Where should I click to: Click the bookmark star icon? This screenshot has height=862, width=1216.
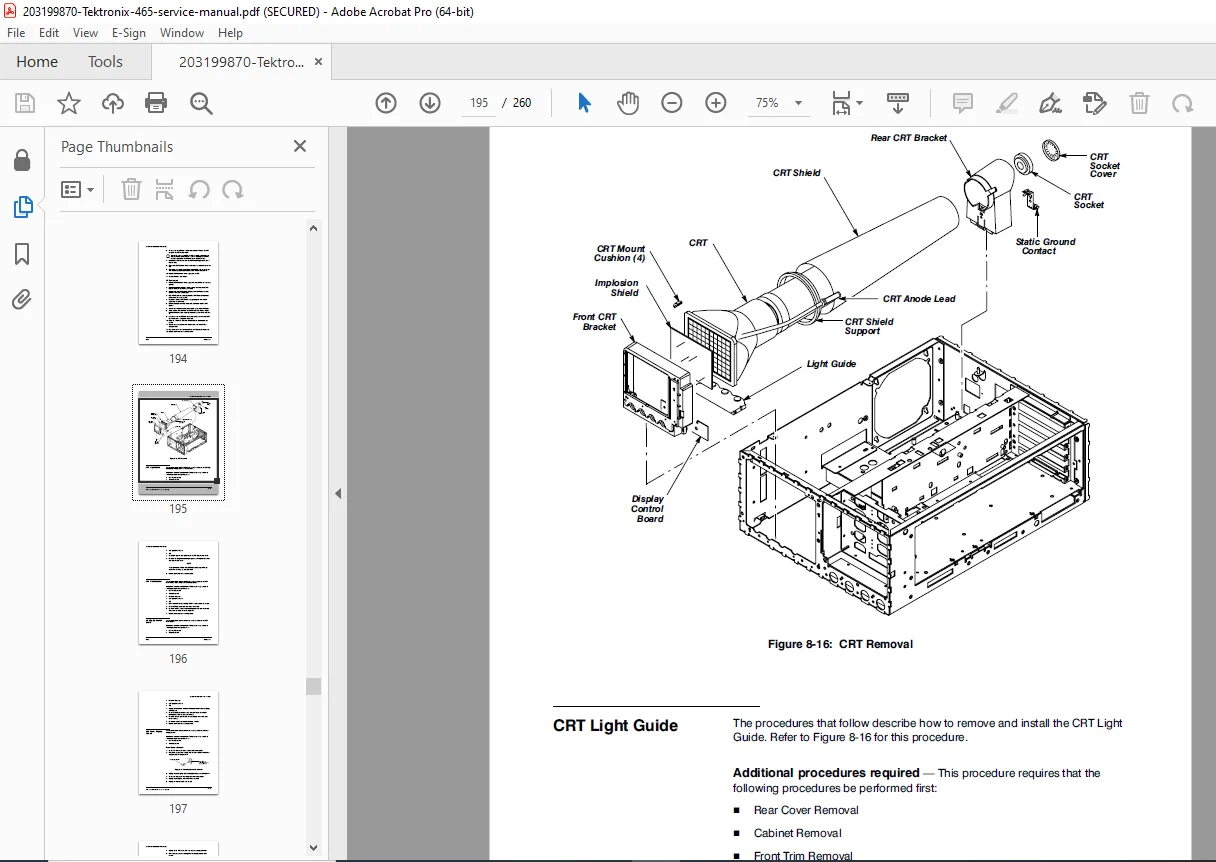pyautogui.click(x=68, y=103)
